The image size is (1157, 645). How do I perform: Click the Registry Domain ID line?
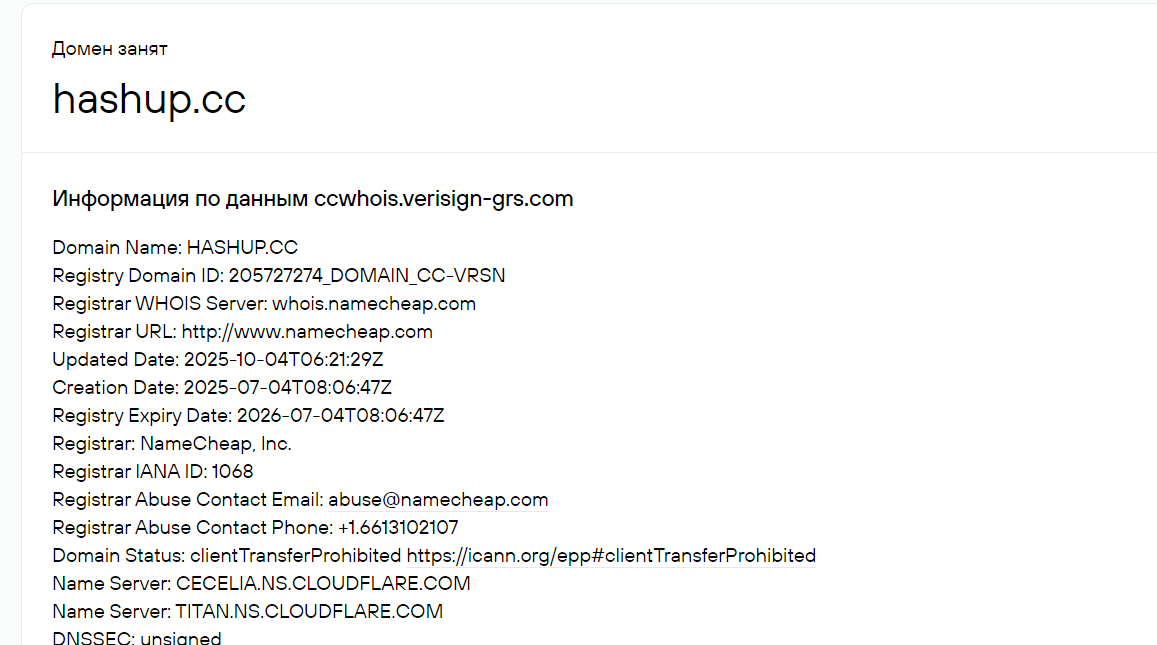[279, 275]
